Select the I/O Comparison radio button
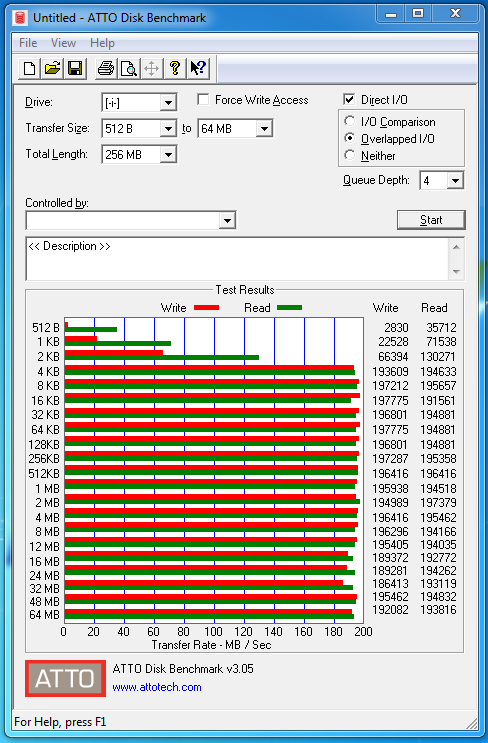 (350, 121)
